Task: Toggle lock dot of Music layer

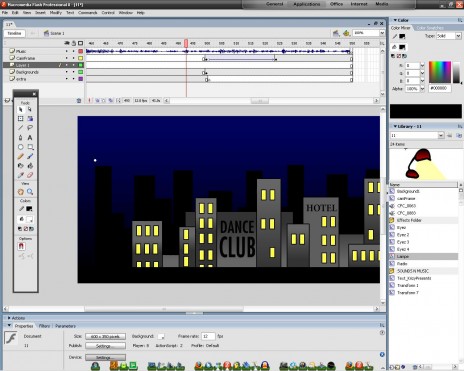Action: pyautogui.click(x=73, y=51)
